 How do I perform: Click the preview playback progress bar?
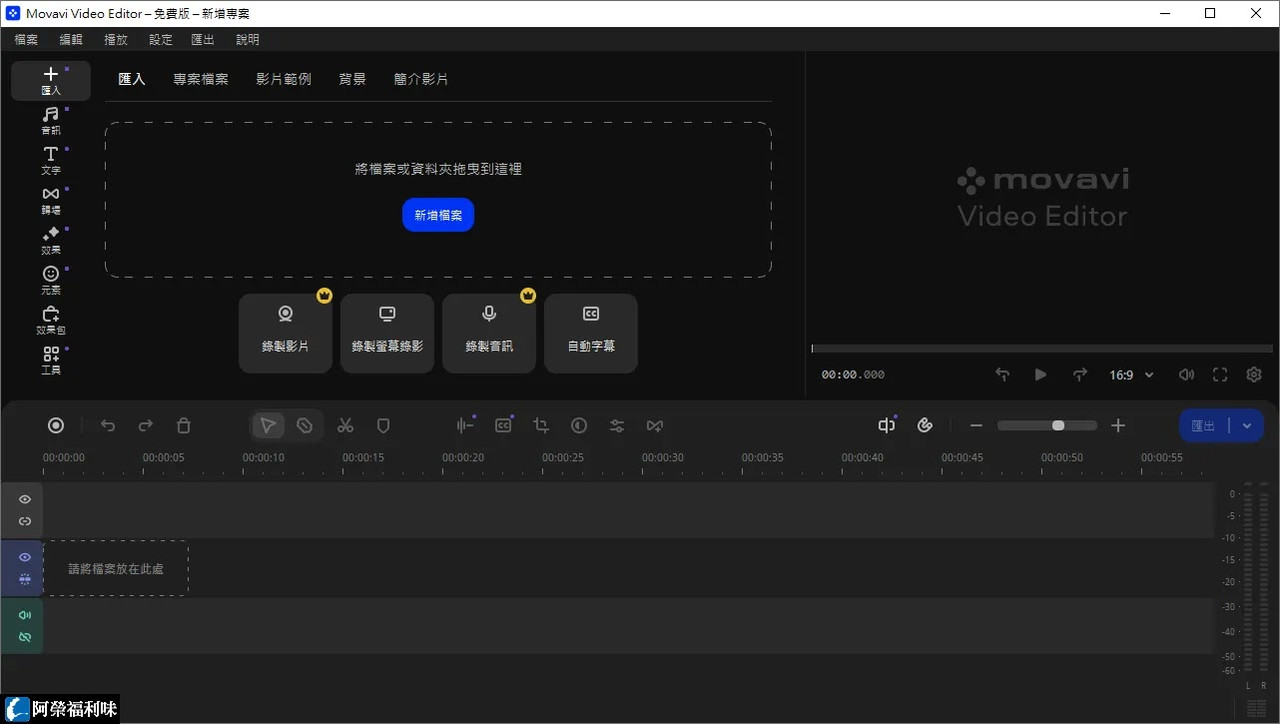(x=1041, y=349)
